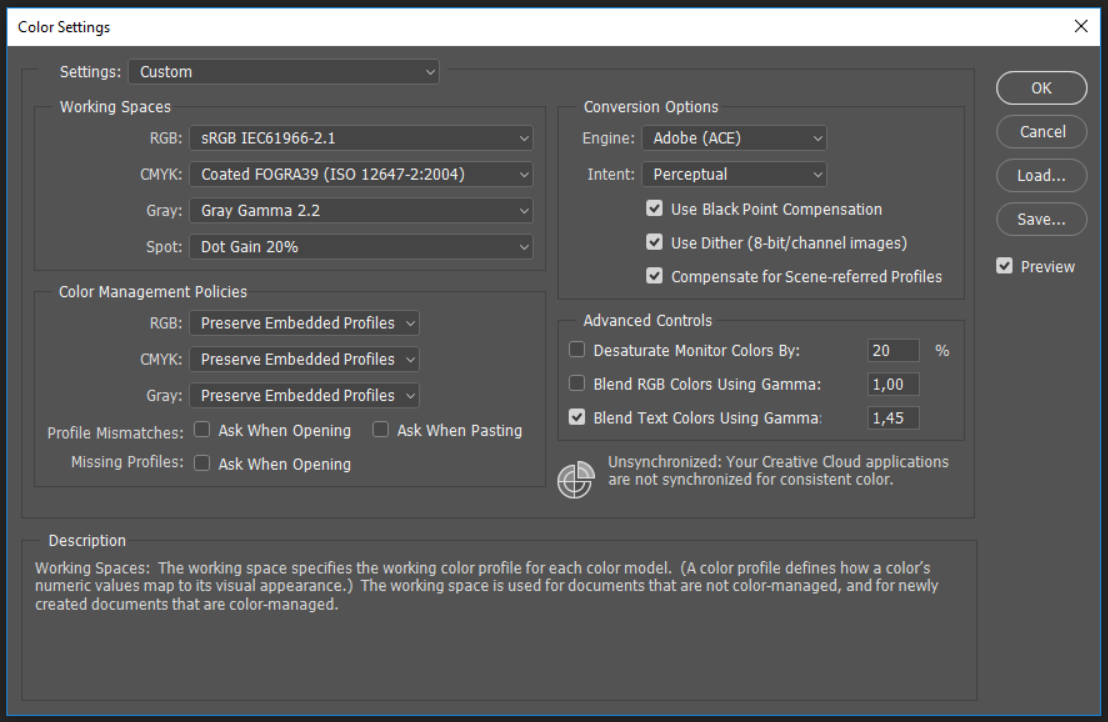
Task: Disable Blend Text Colors Using Gamma
Action: pos(577,418)
